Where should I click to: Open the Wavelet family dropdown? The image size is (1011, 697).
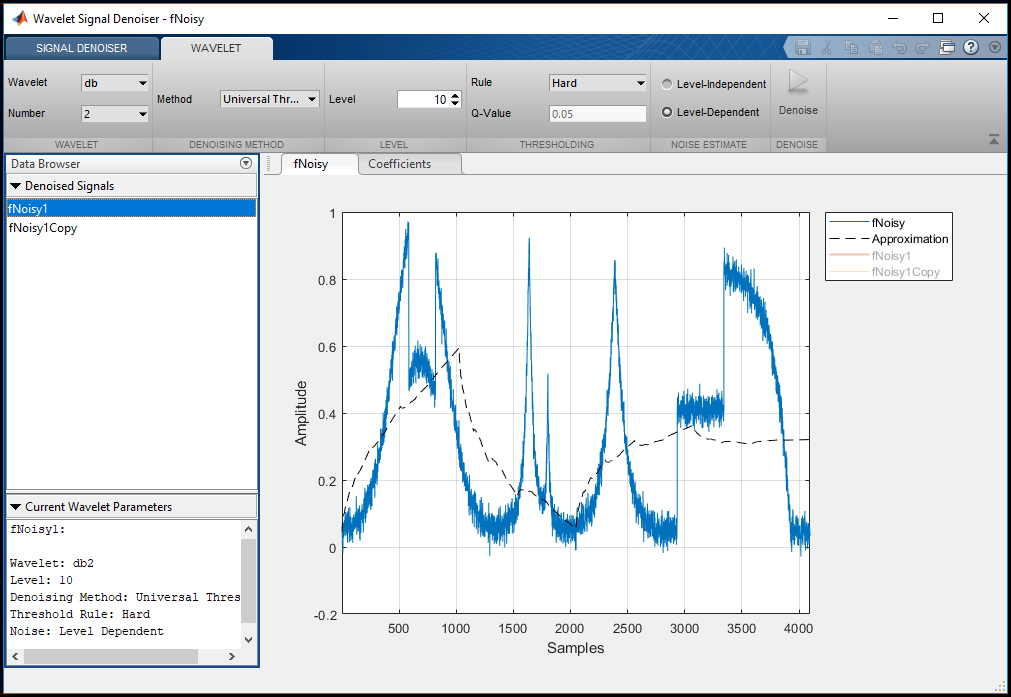pos(115,84)
